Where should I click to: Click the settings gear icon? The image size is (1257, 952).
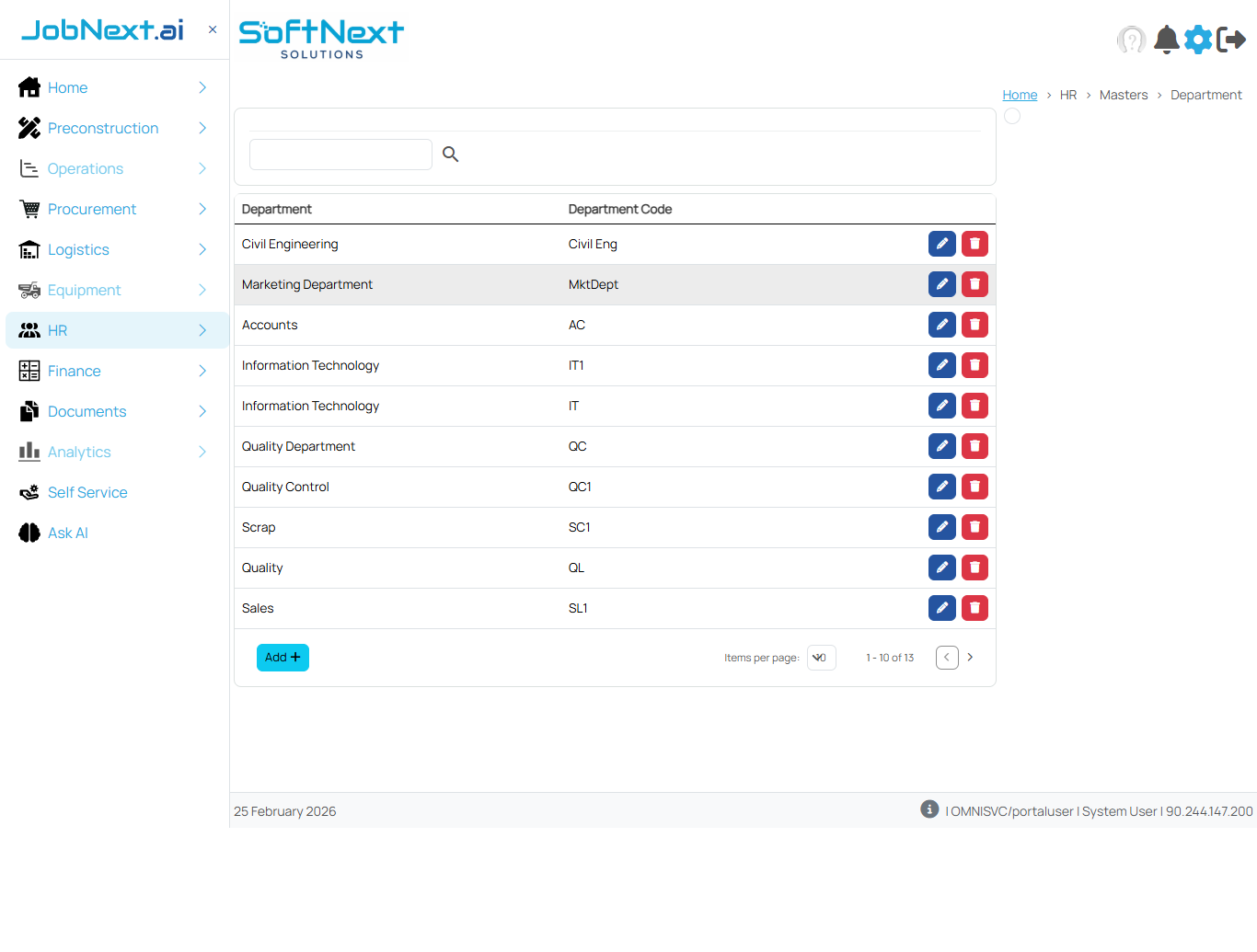coord(1198,40)
